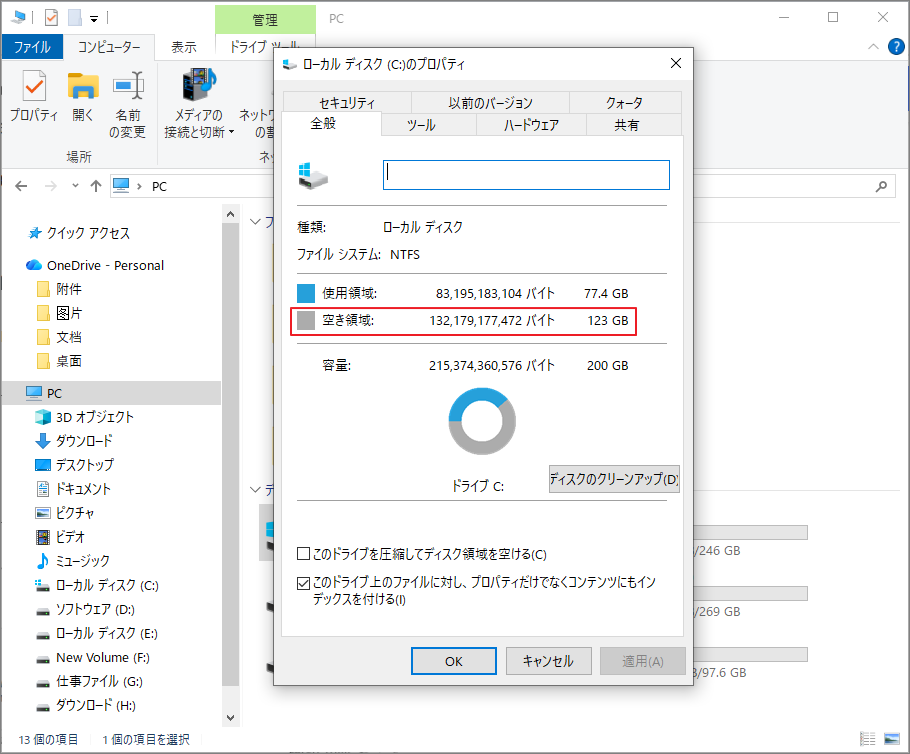910x754 pixels.
Task: Close the properties dialog with X
Action: (676, 63)
